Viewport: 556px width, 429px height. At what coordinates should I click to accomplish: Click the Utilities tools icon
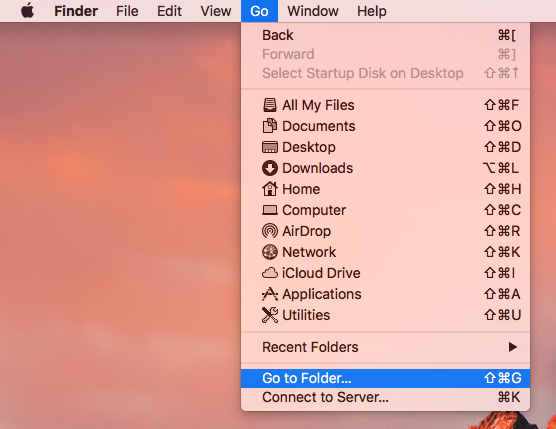269,315
